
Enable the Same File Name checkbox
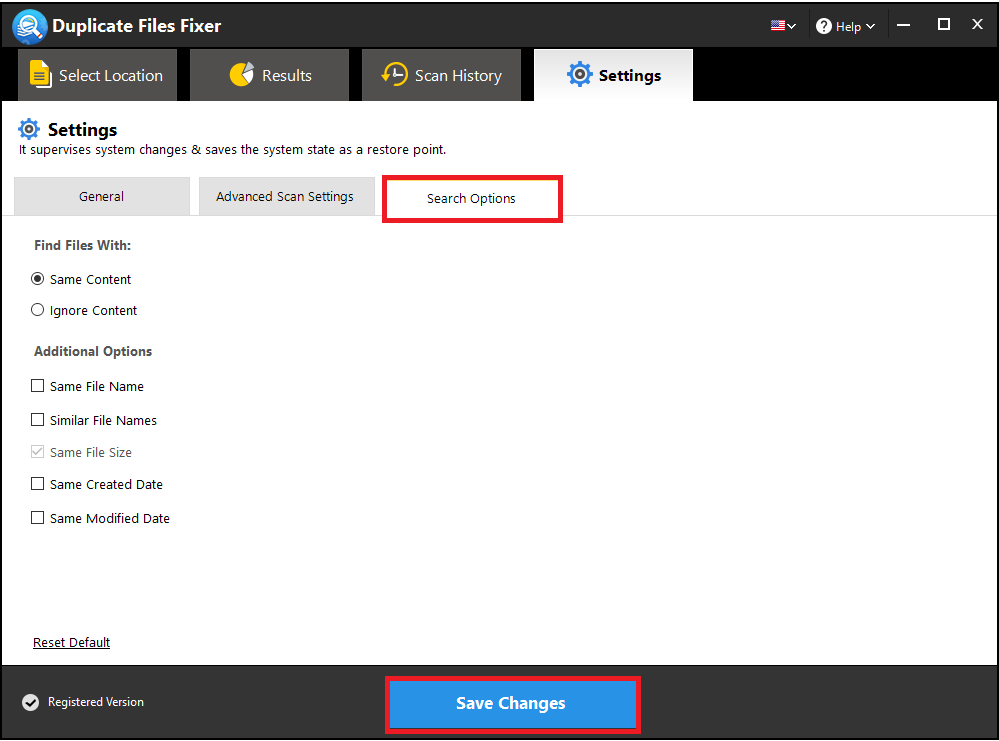[38, 386]
